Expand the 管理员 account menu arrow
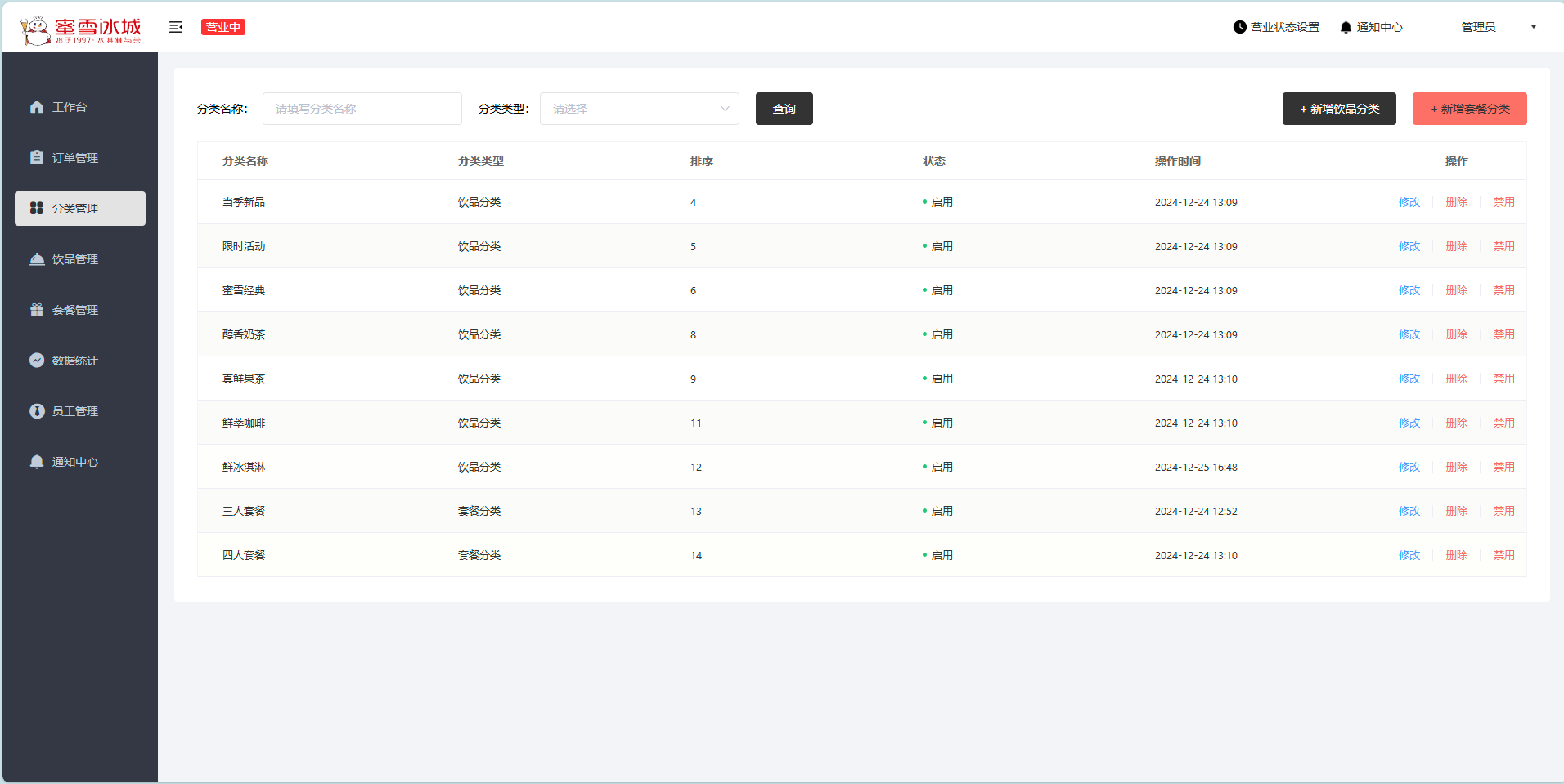The image size is (1564, 784). [1534, 27]
